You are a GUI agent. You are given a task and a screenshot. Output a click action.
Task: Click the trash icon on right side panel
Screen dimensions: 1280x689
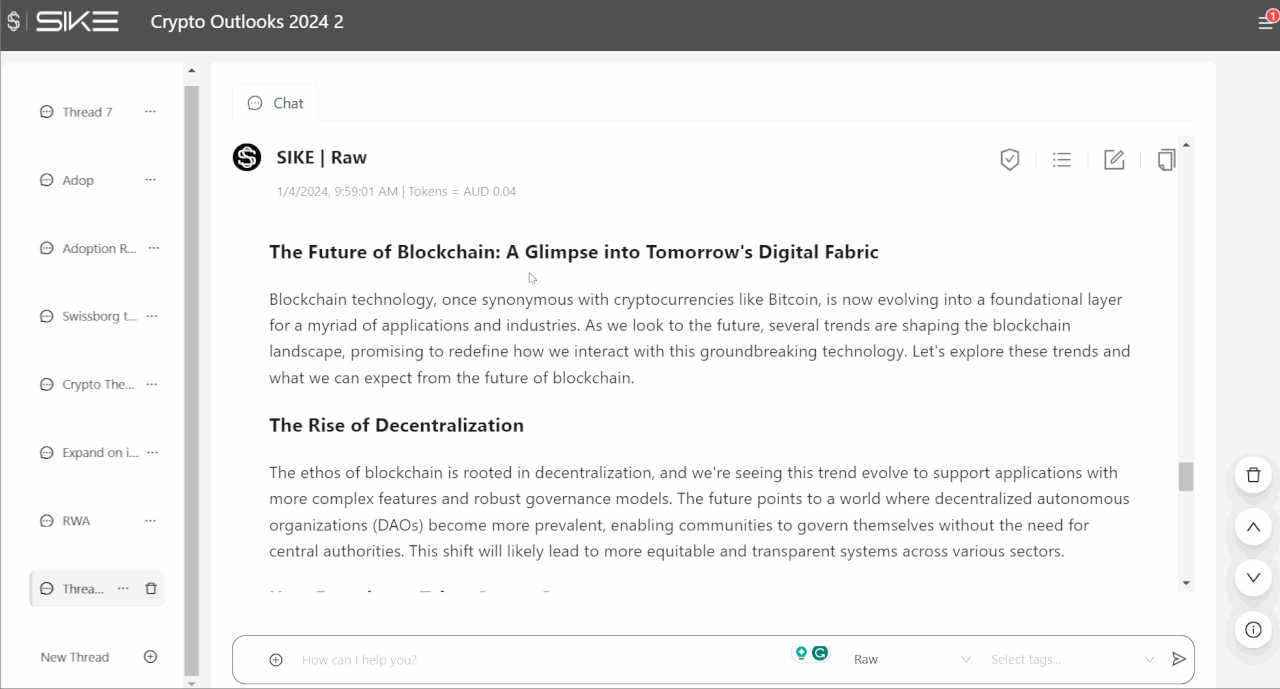(x=1253, y=475)
